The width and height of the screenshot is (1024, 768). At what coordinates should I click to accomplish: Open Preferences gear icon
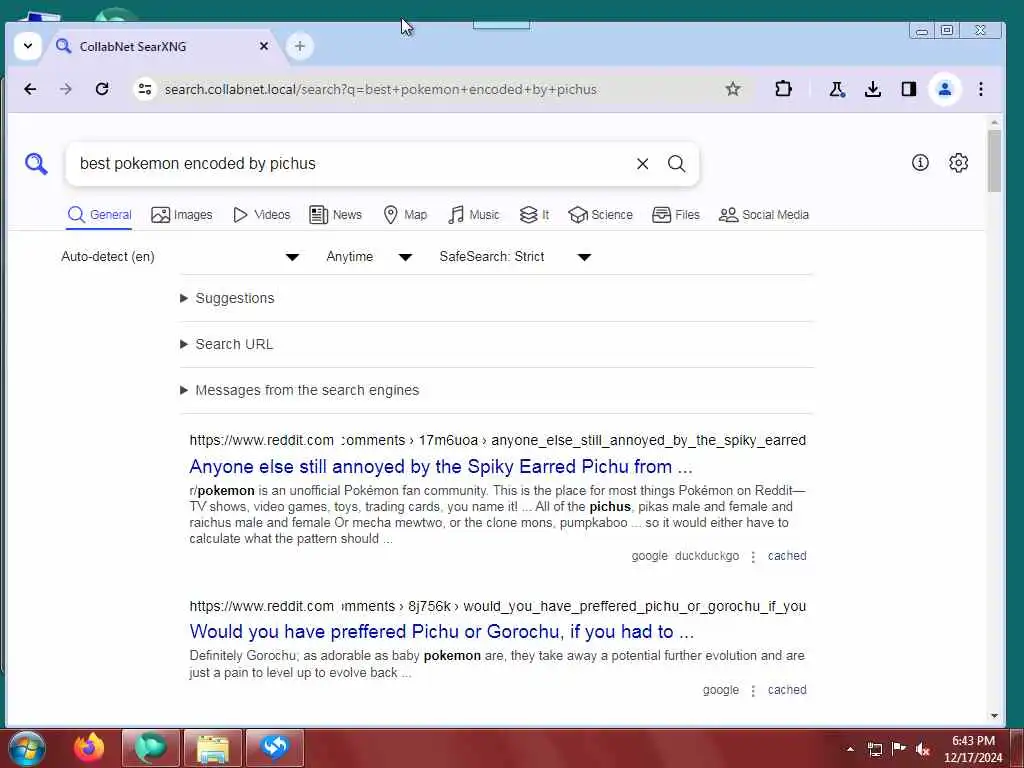click(x=958, y=162)
